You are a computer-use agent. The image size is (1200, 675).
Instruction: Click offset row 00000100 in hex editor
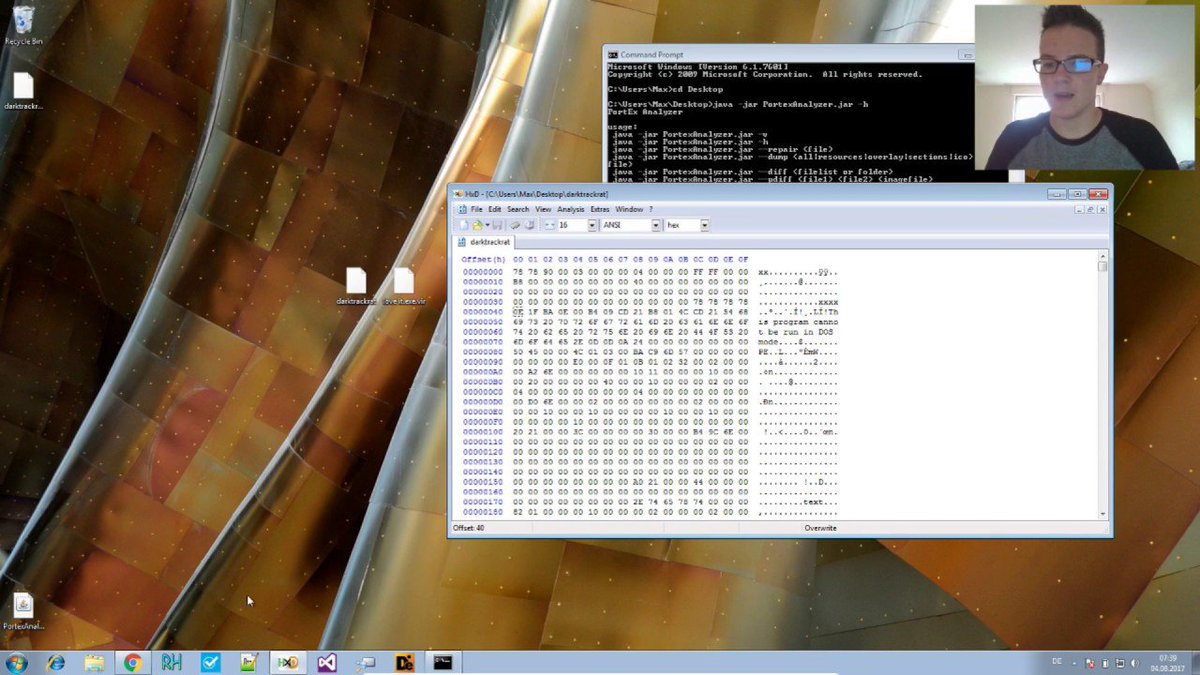[x=483, y=432]
